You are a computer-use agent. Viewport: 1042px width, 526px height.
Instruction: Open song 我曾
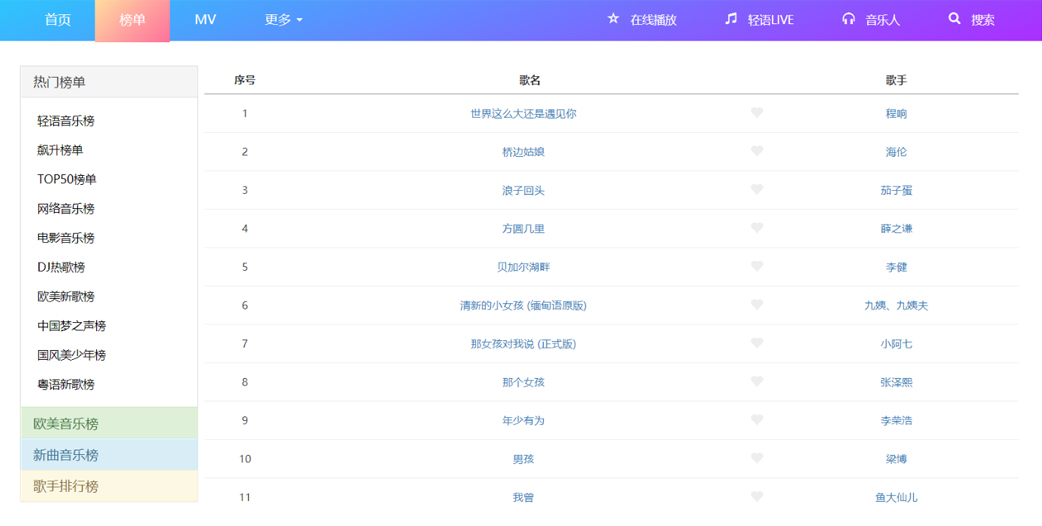523,497
